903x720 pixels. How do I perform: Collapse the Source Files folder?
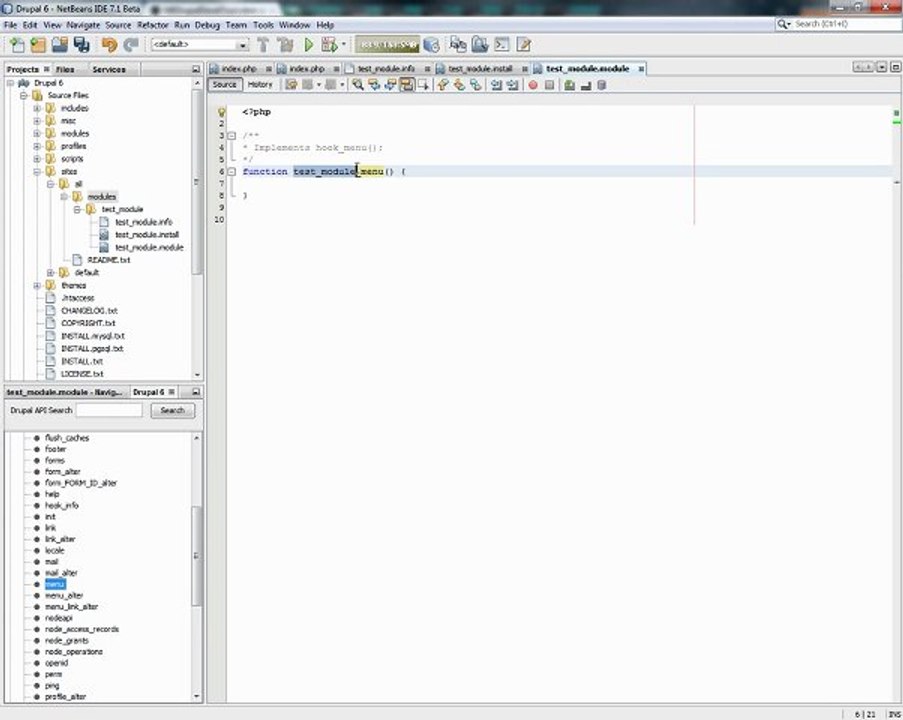tap(24, 96)
